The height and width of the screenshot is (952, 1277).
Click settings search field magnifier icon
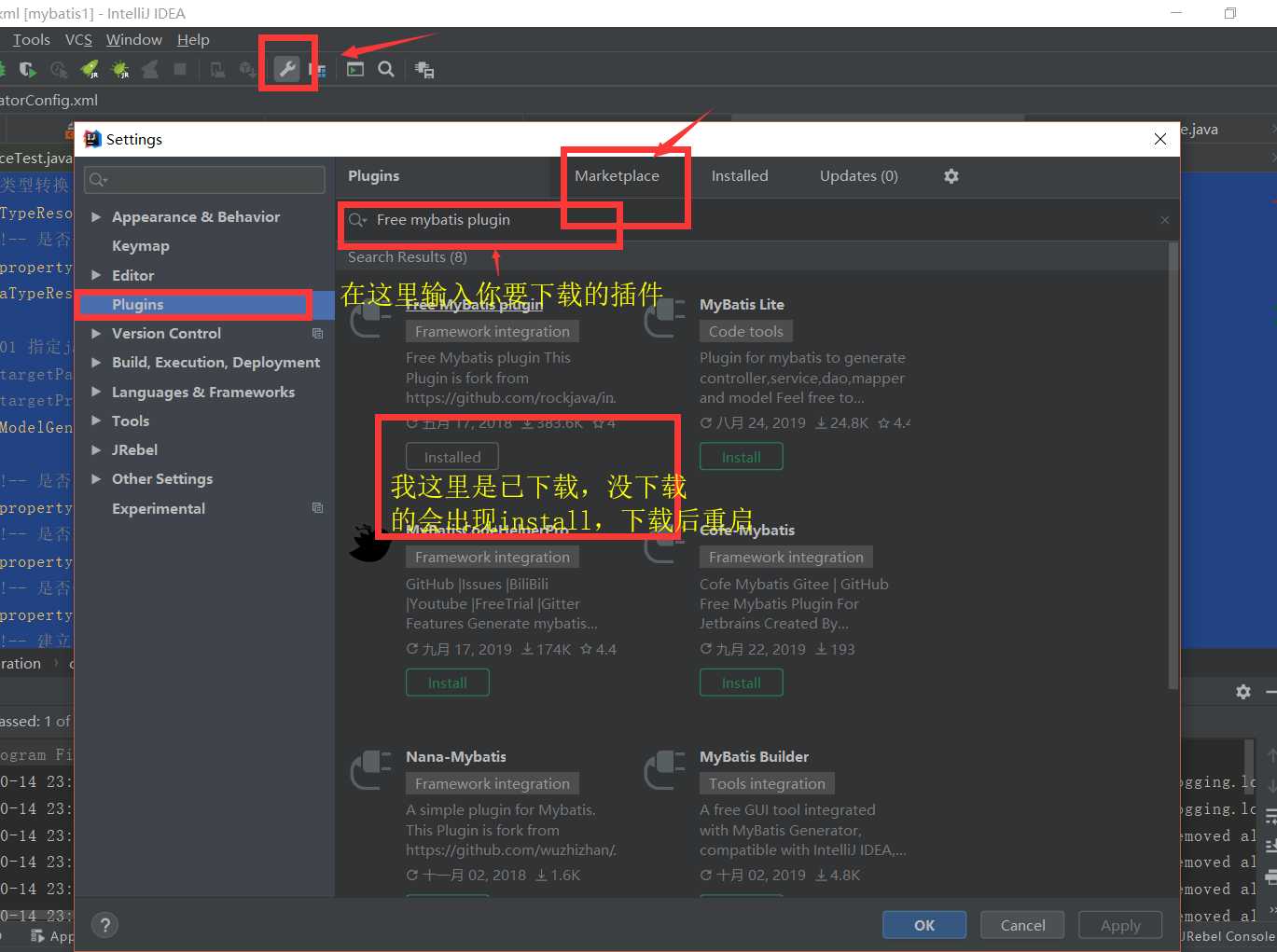pos(98,180)
